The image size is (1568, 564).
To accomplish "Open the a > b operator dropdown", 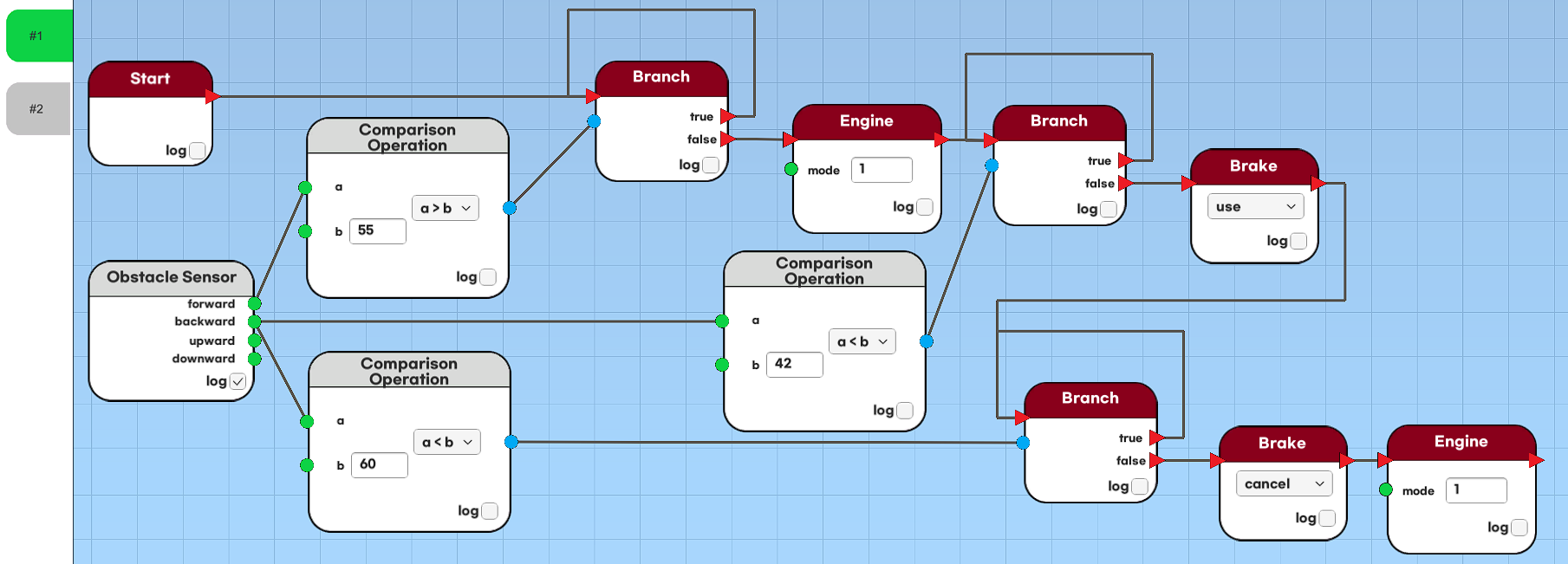I will 446,208.
